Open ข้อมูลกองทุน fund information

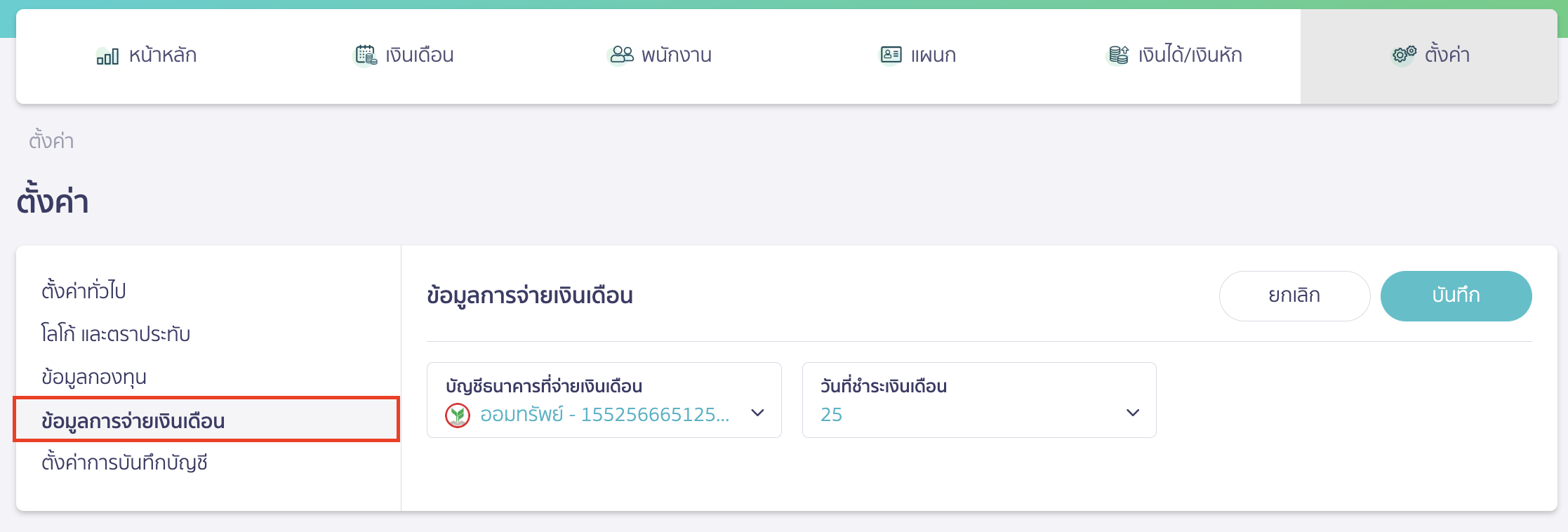point(93,376)
